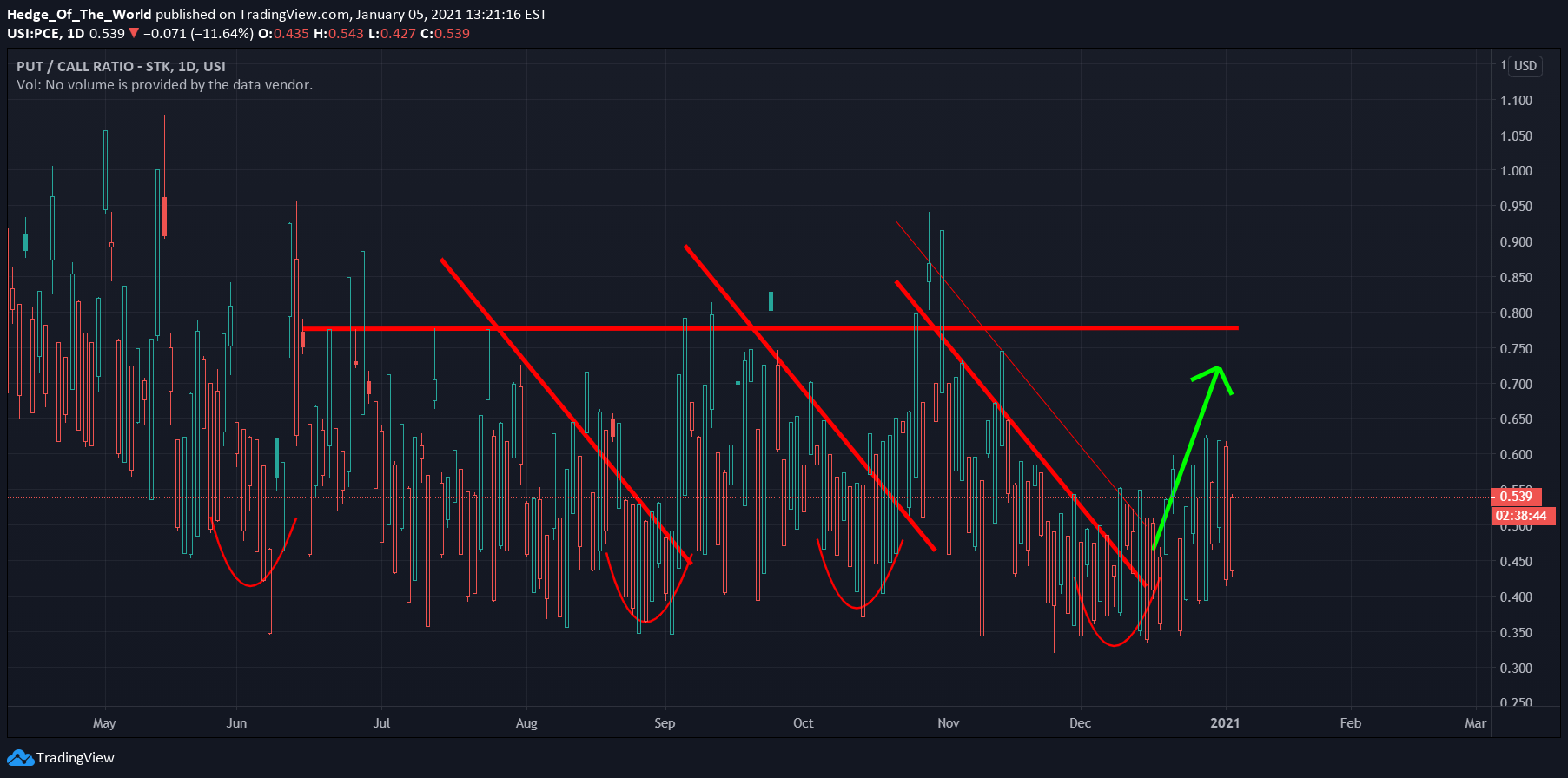Image resolution: width=1568 pixels, height=778 pixels.
Task: Click the 0.700 price level label
Action: [x=1516, y=385]
